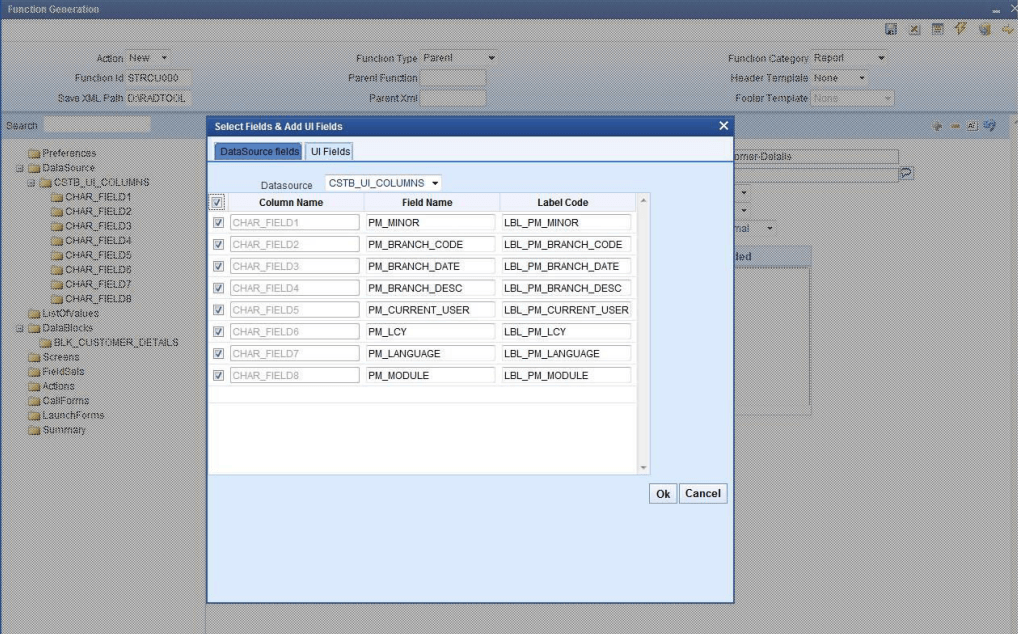Screen dimensions: 1018x634
Task: Click the blue refresh icon beside the search bar
Action: (989, 125)
